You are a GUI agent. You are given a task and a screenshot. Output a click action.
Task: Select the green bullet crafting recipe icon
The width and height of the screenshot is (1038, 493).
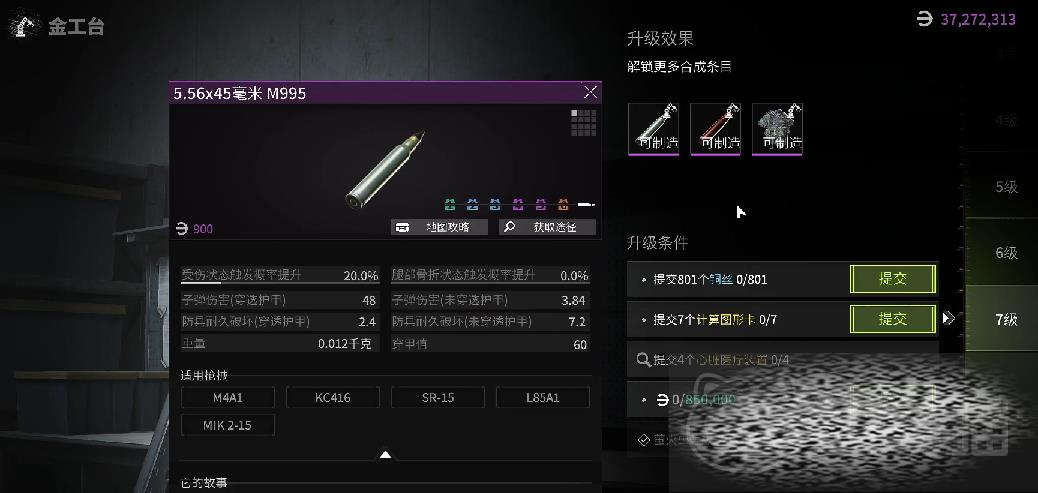(x=653, y=129)
